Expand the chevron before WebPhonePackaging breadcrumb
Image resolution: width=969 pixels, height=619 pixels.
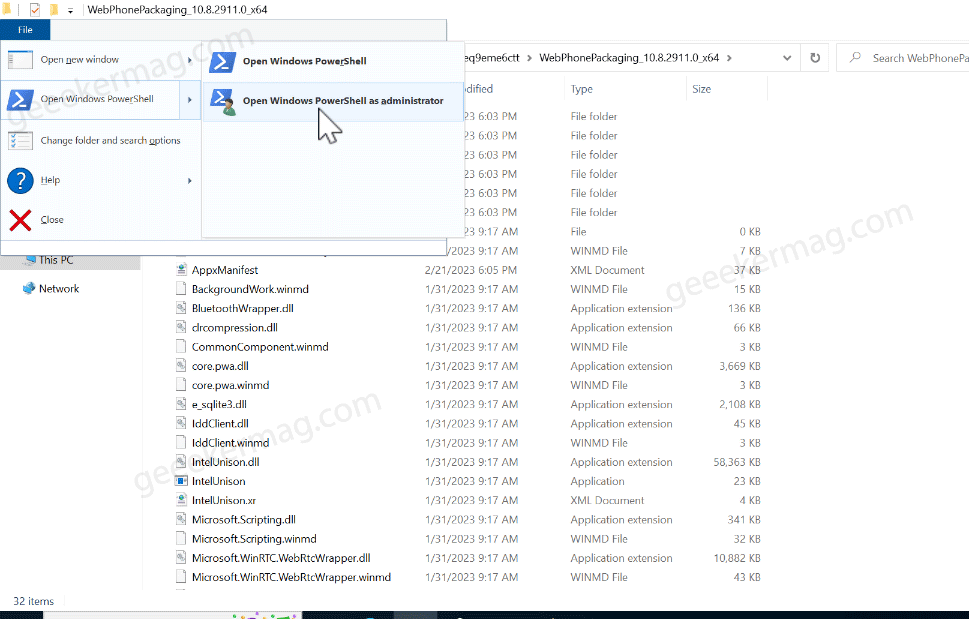point(530,58)
